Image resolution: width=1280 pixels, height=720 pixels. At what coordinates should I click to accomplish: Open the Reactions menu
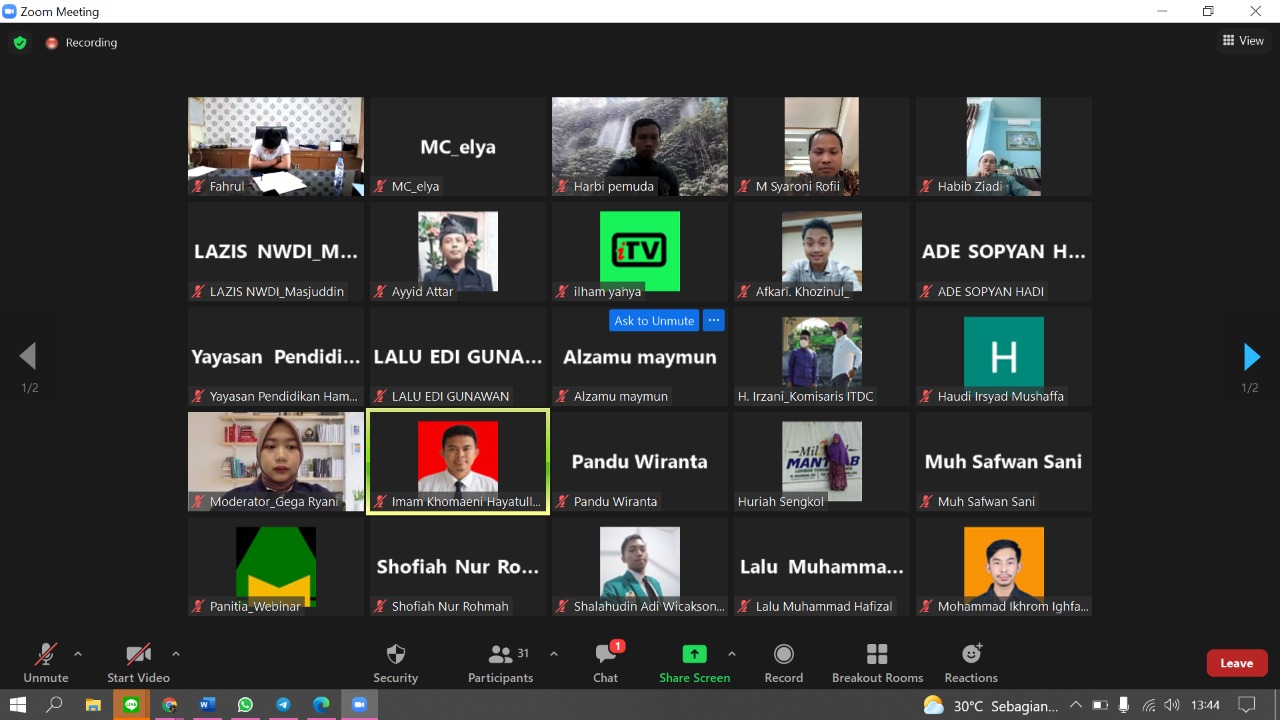pos(971,655)
